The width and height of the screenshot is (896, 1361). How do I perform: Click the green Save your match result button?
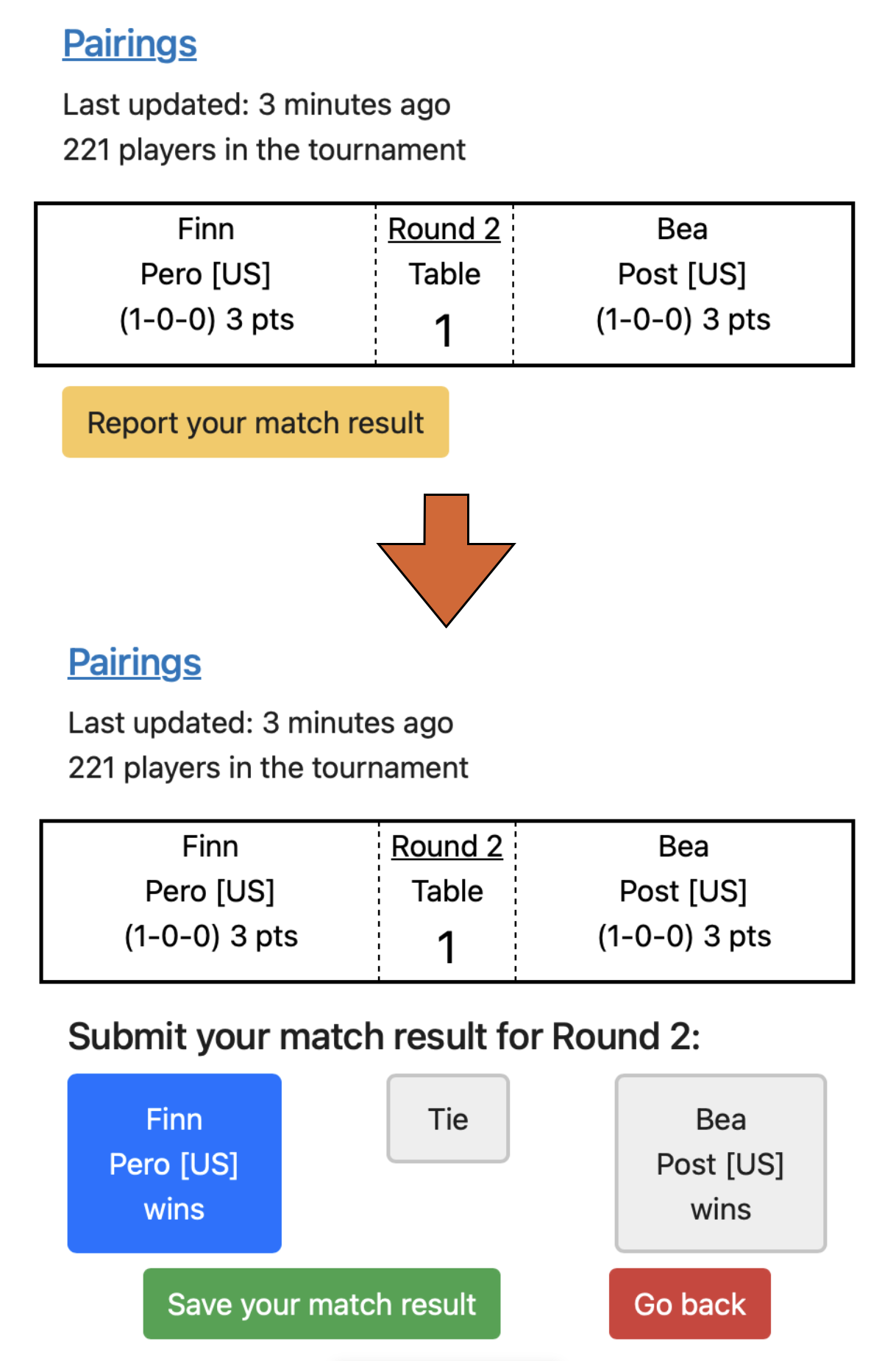point(321,1304)
